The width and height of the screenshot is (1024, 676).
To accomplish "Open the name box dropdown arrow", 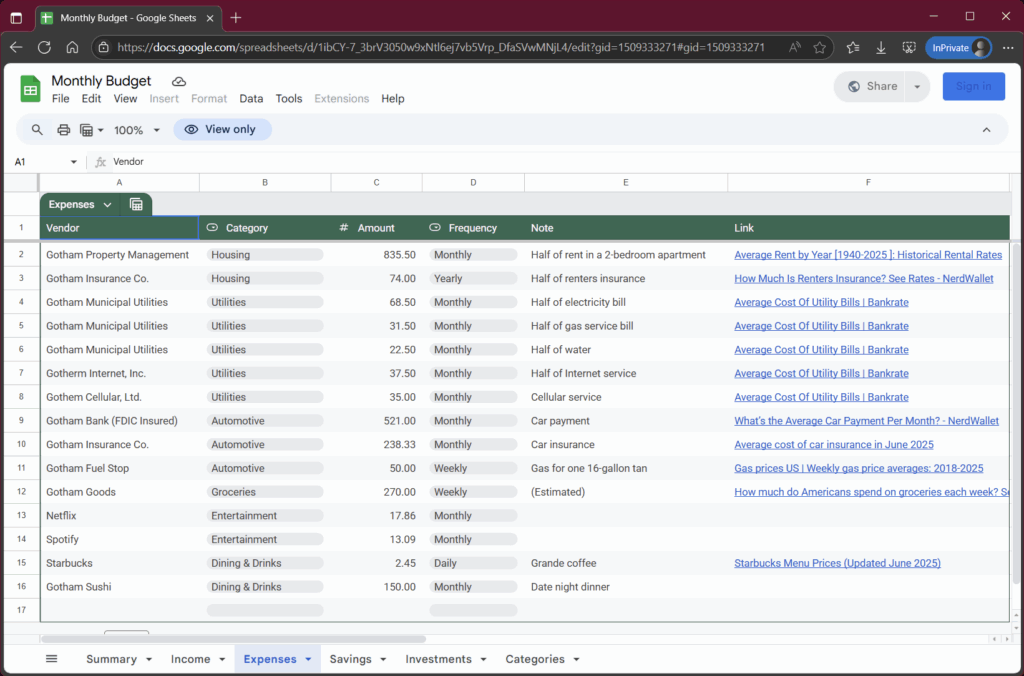I will pos(73,162).
